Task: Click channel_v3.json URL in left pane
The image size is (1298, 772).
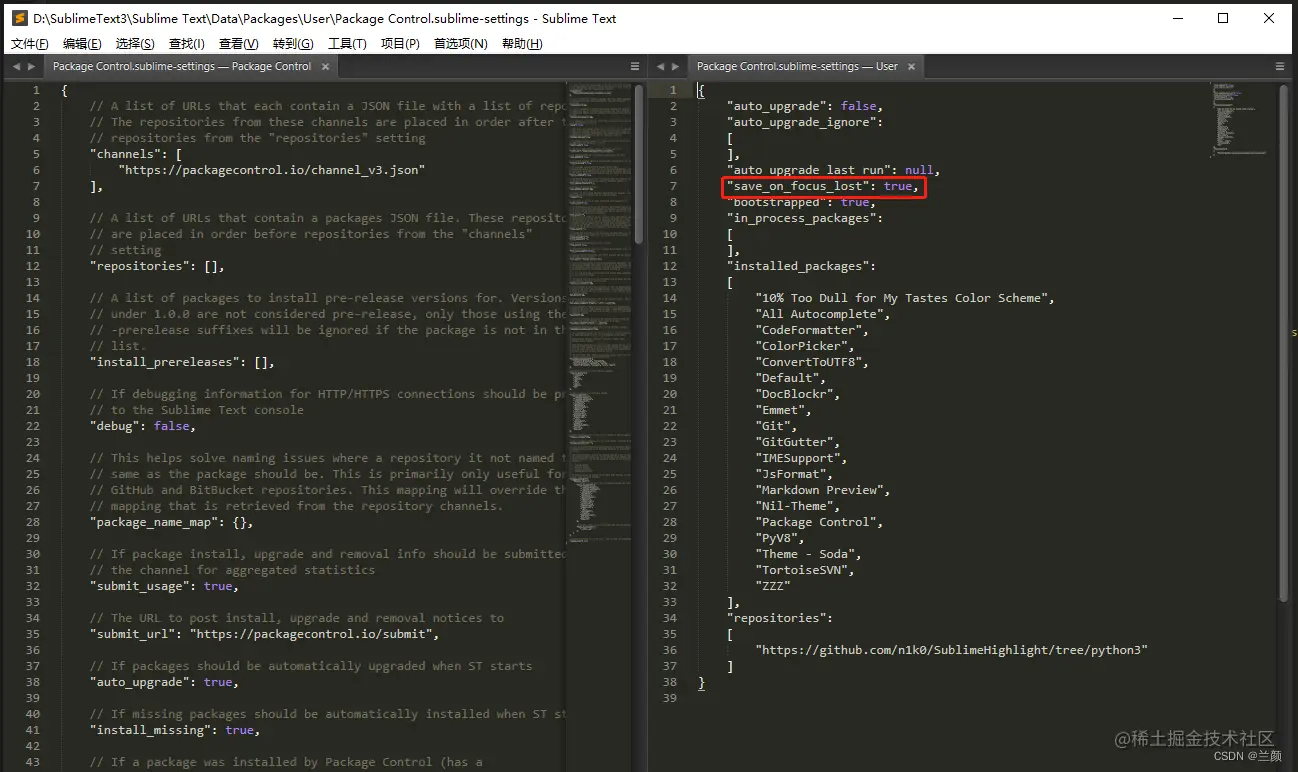Action: click(x=272, y=170)
